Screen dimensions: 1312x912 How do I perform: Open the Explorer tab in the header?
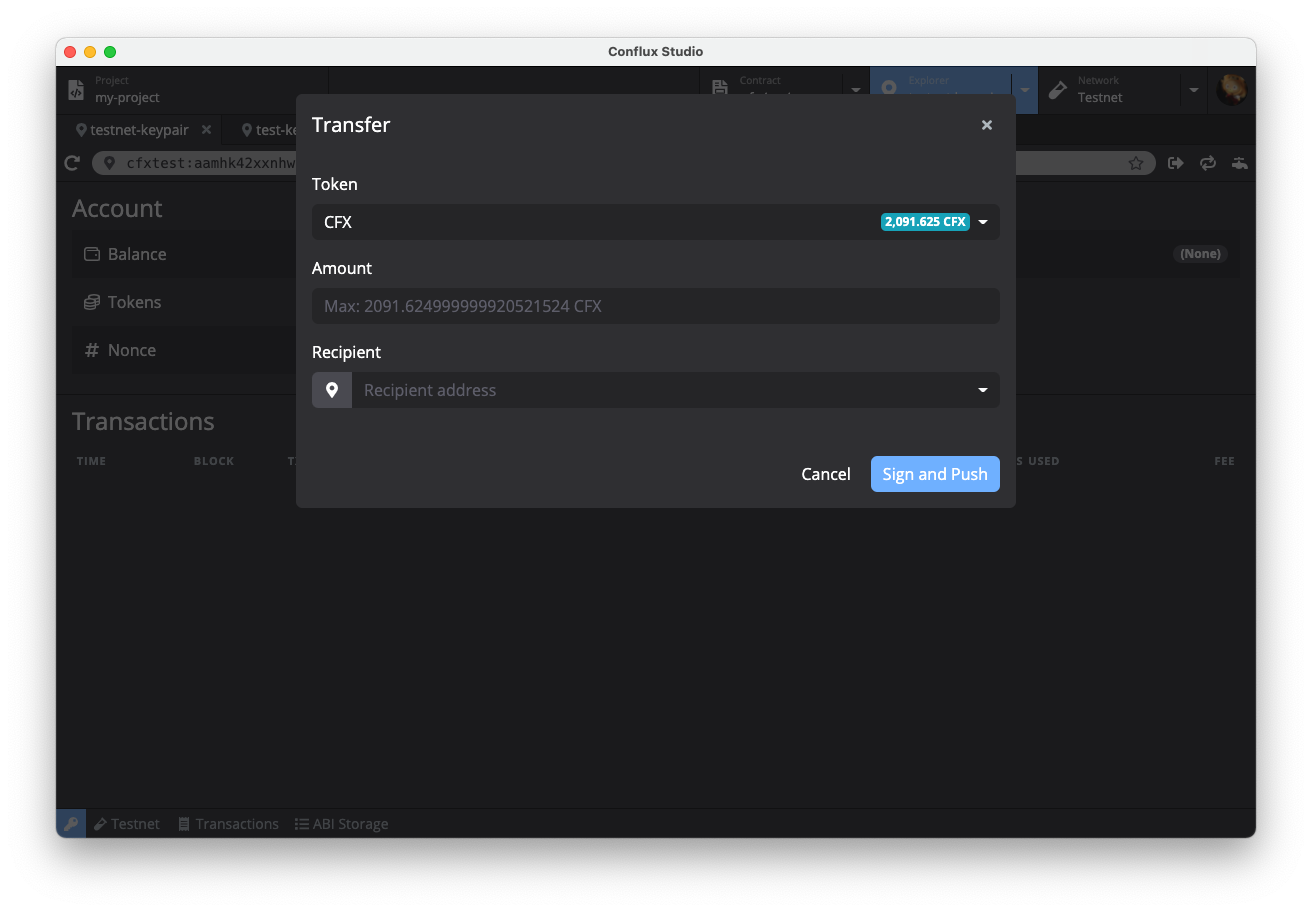[941, 90]
